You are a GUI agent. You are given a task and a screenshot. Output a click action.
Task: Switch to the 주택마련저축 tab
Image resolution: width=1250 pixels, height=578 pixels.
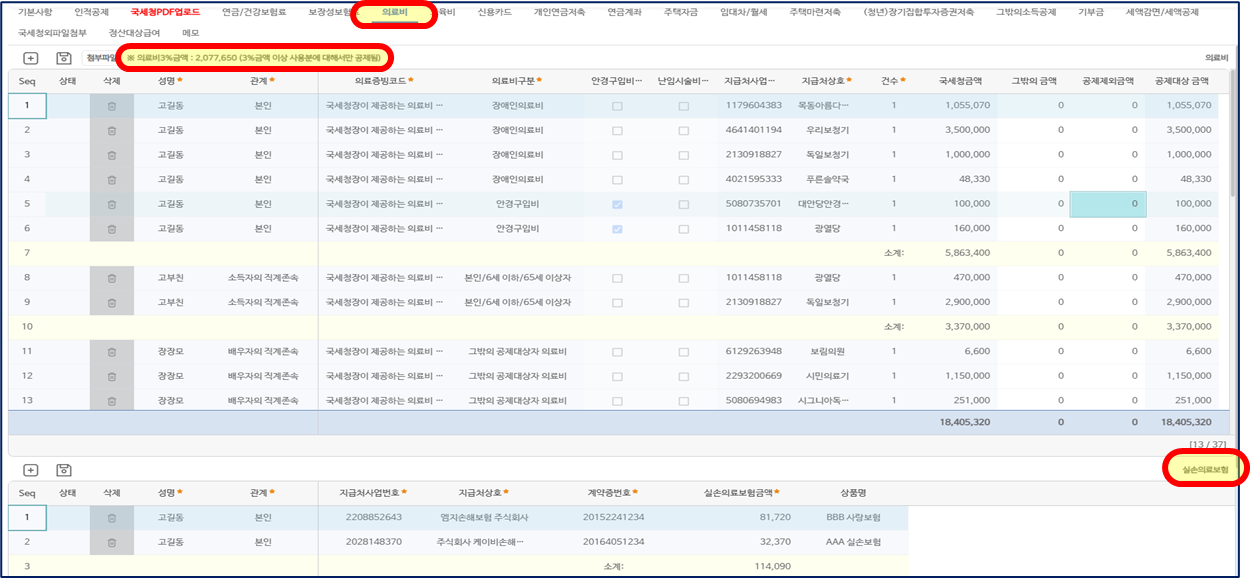click(815, 12)
